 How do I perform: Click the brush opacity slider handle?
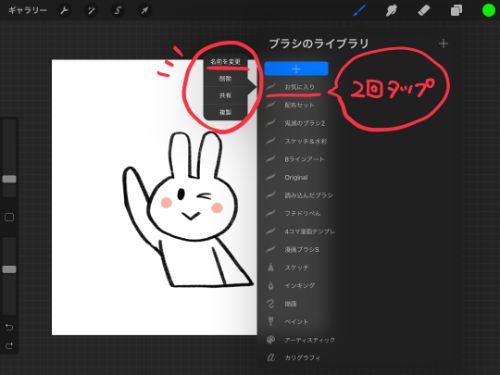click(9, 269)
